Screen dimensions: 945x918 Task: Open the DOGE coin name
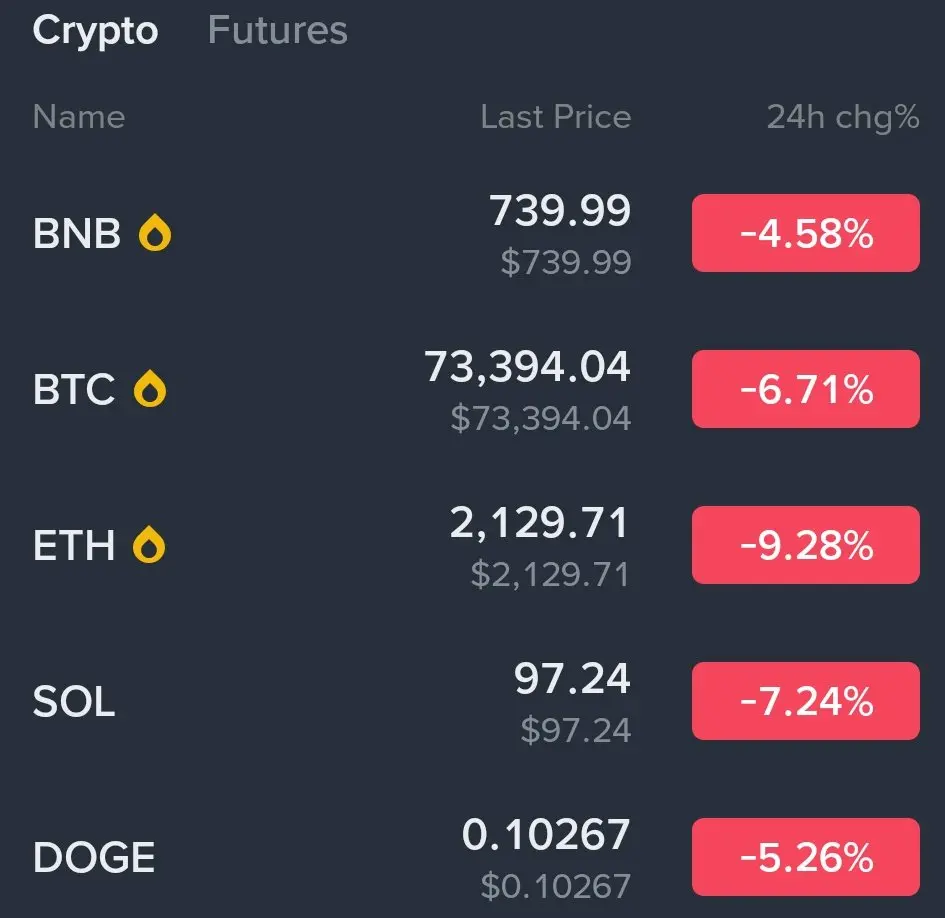pyautogui.click(x=94, y=858)
